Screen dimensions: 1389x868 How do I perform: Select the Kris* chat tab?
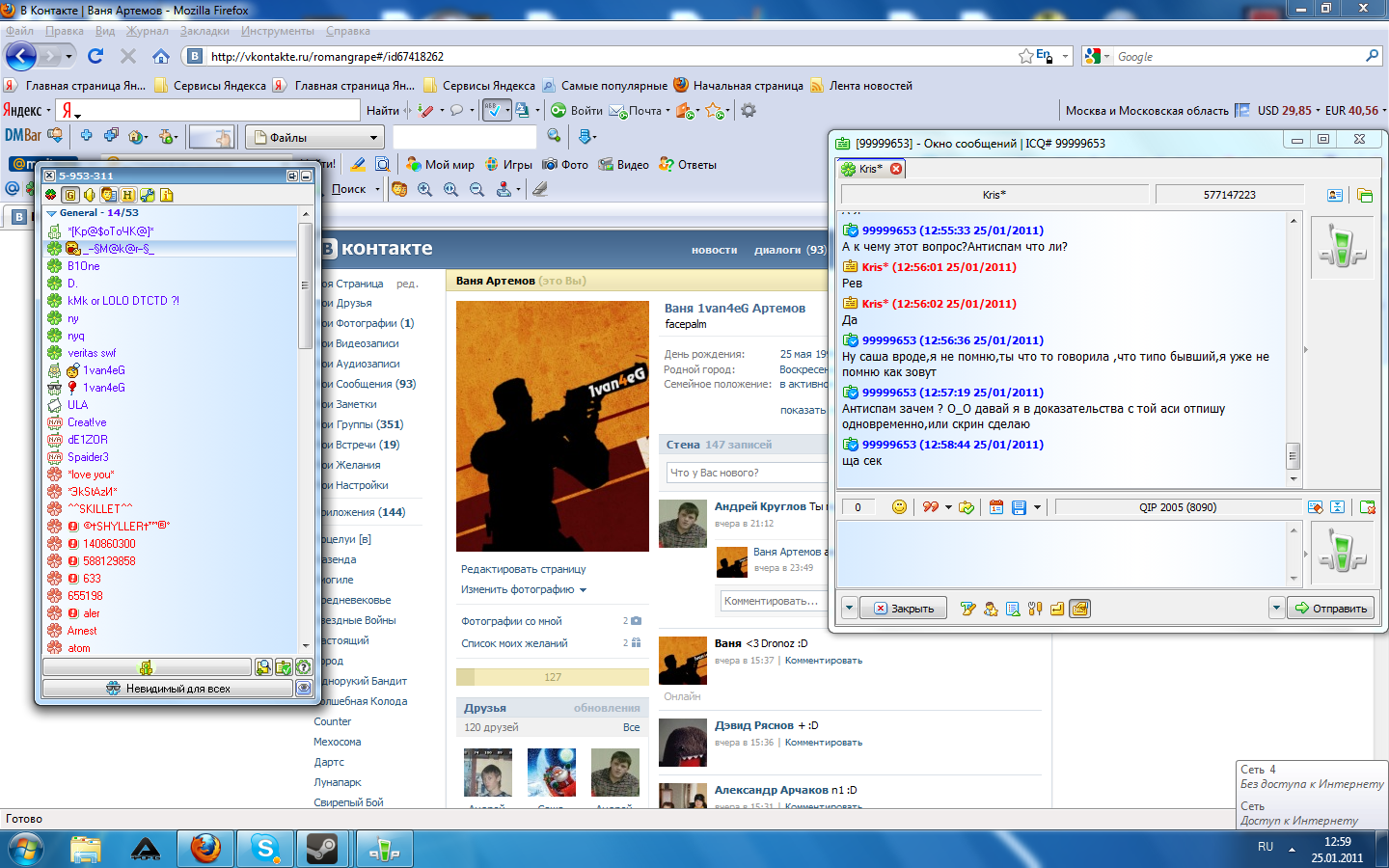click(872, 169)
